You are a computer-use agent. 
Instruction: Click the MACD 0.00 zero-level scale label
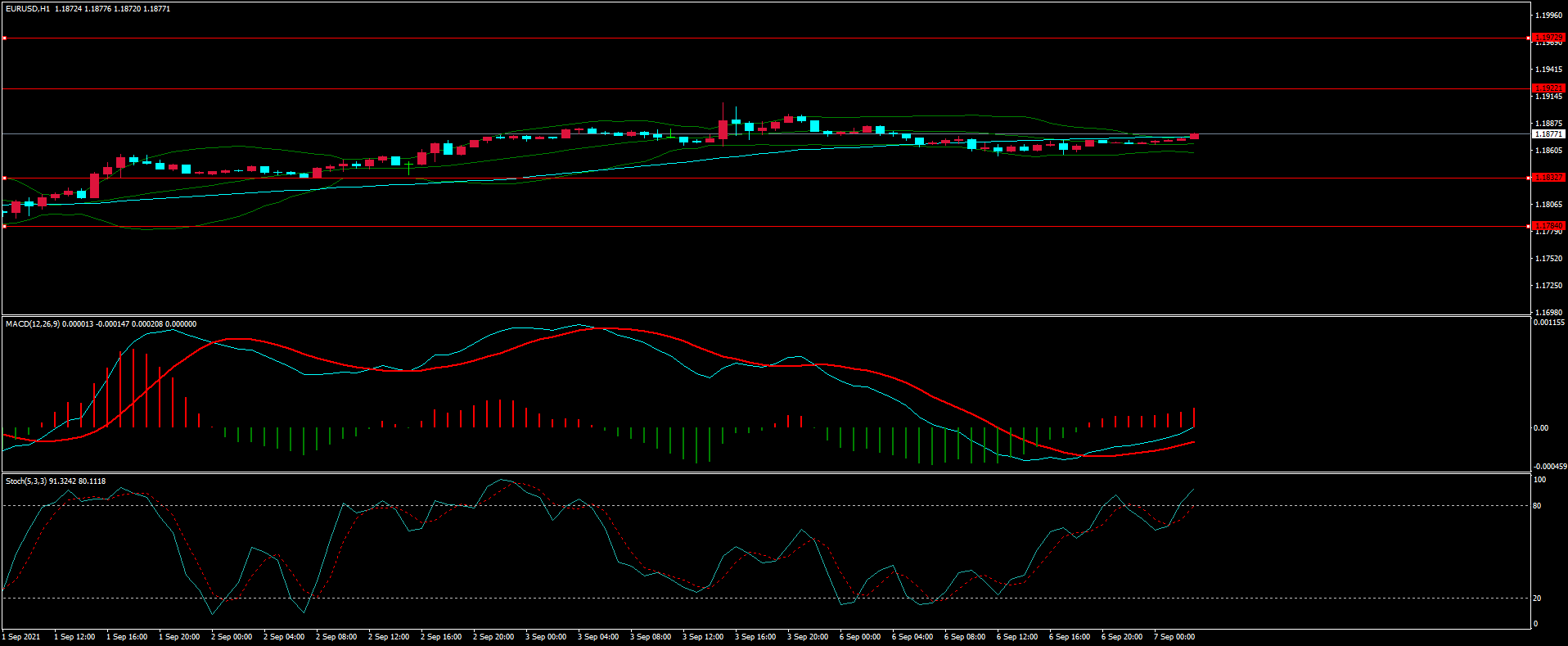pyautogui.click(x=1540, y=428)
